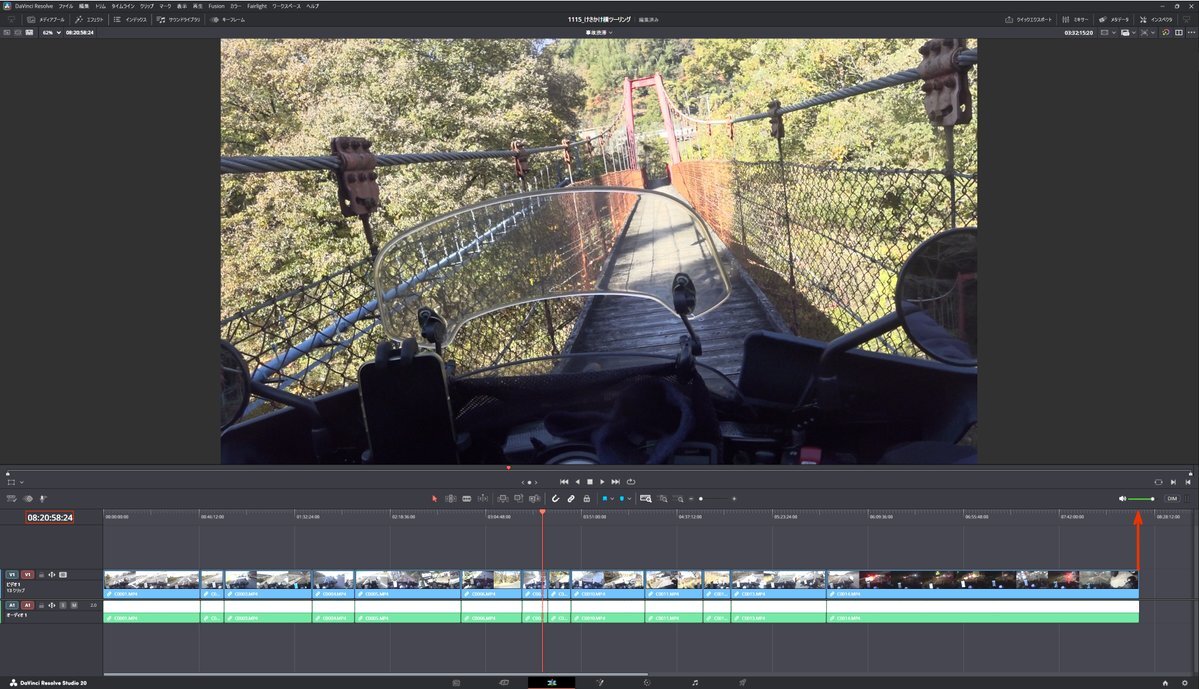
Task: Mute audio track A1 with M button
Action: 74,605
